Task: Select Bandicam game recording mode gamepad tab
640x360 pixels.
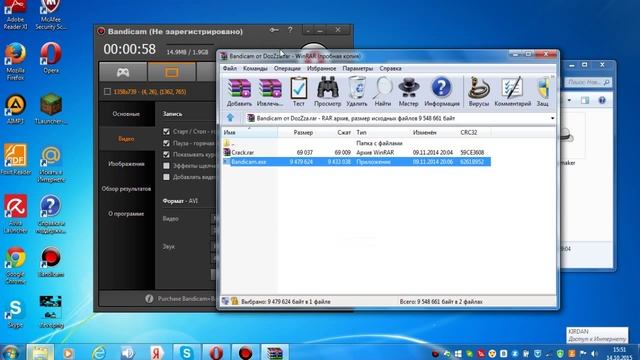Action: click(123, 73)
